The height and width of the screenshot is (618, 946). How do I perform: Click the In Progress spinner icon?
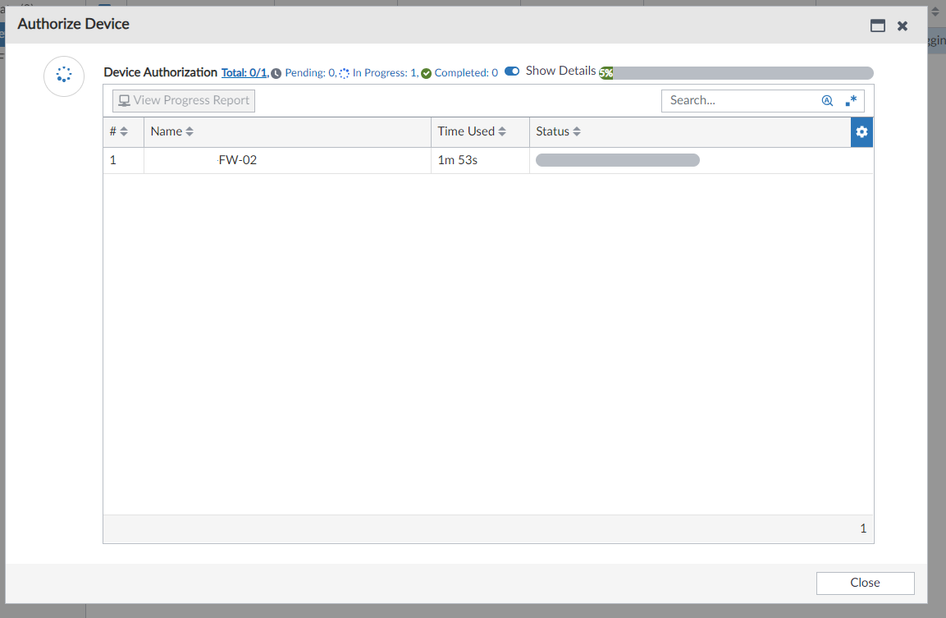pyautogui.click(x=344, y=74)
